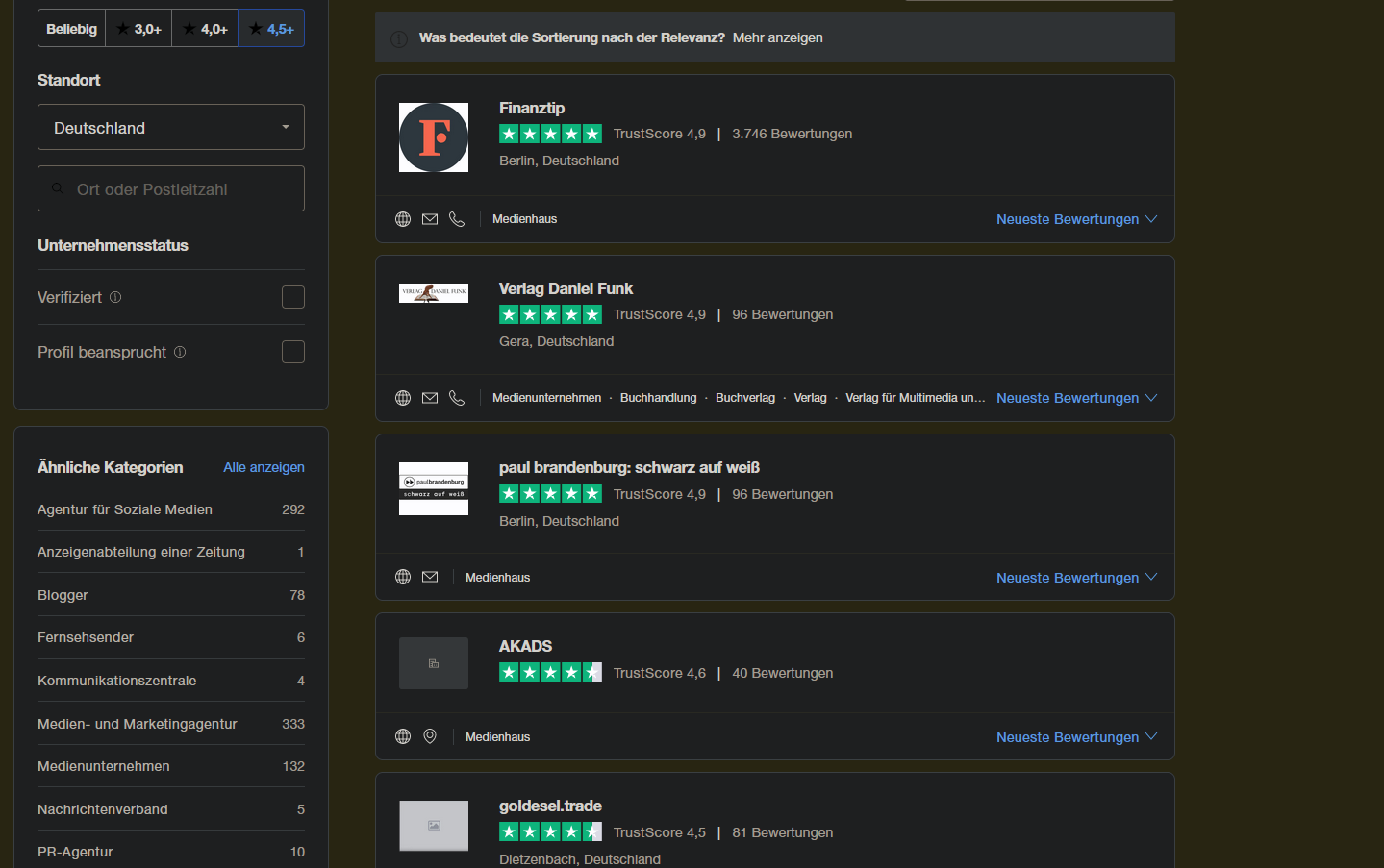Click Verlag Daniel Funk email icon

click(x=430, y=398)
